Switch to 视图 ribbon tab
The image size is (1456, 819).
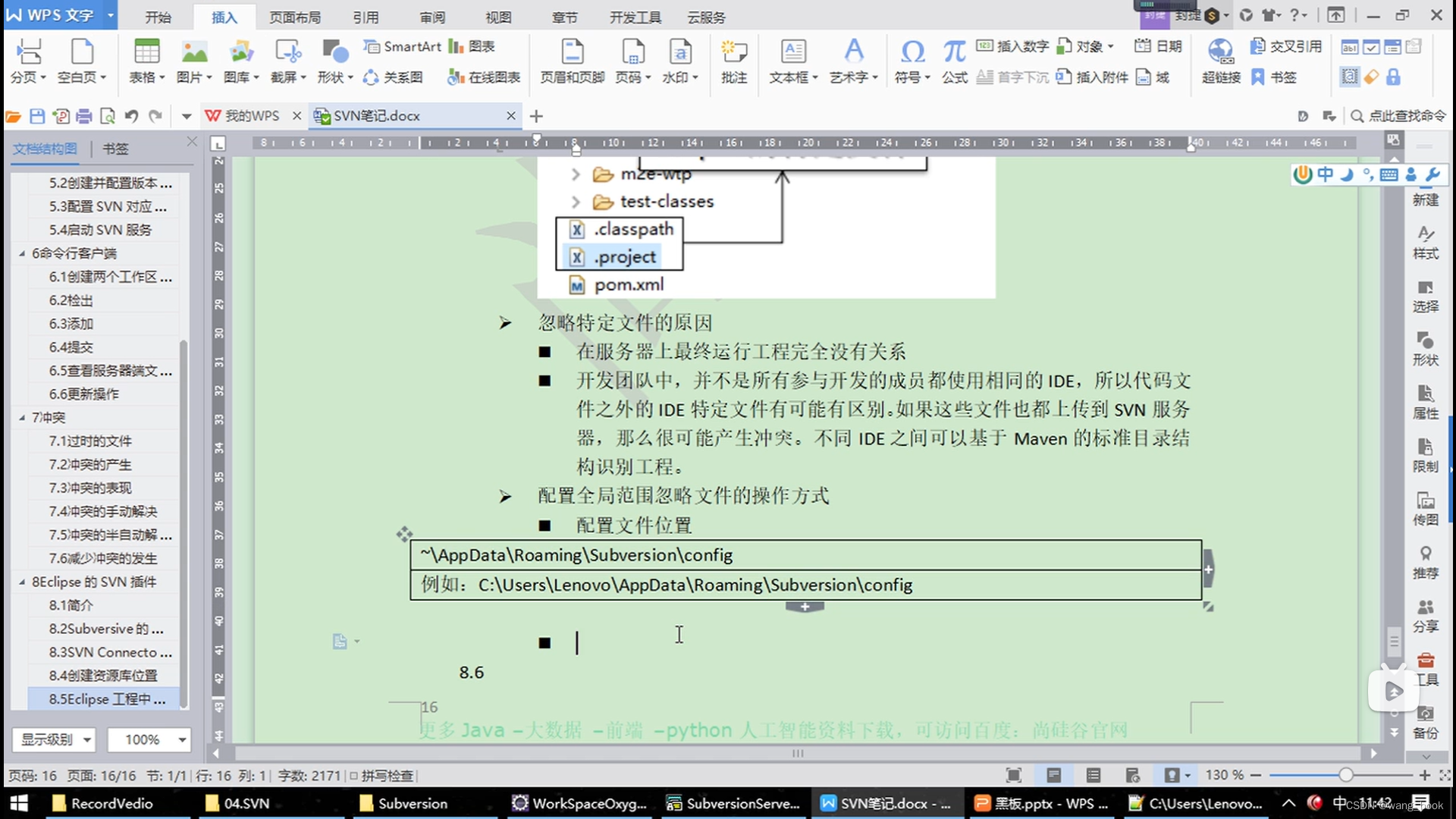point(498,17)
